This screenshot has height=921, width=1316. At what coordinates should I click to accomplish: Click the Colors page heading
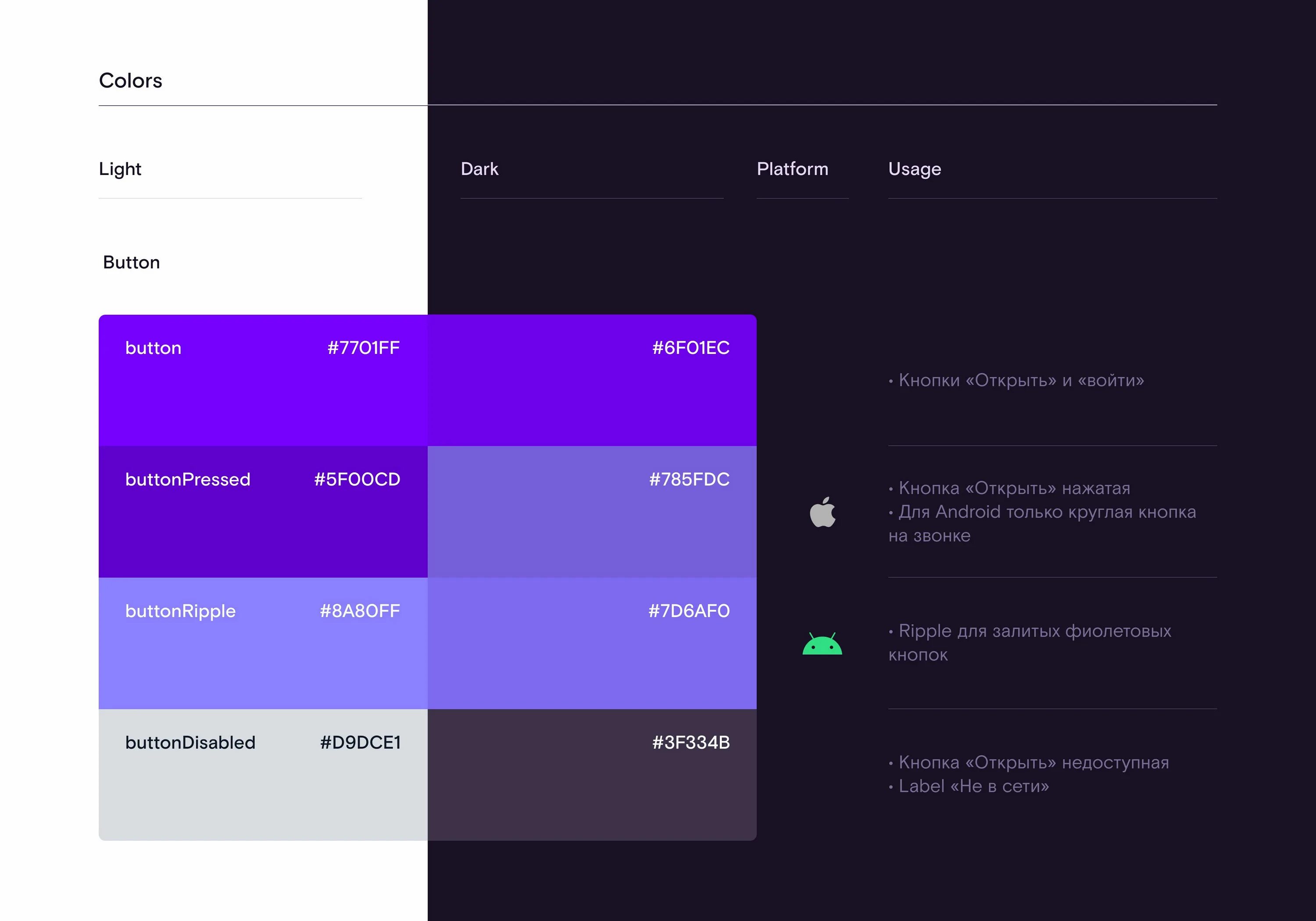point(131,81)
